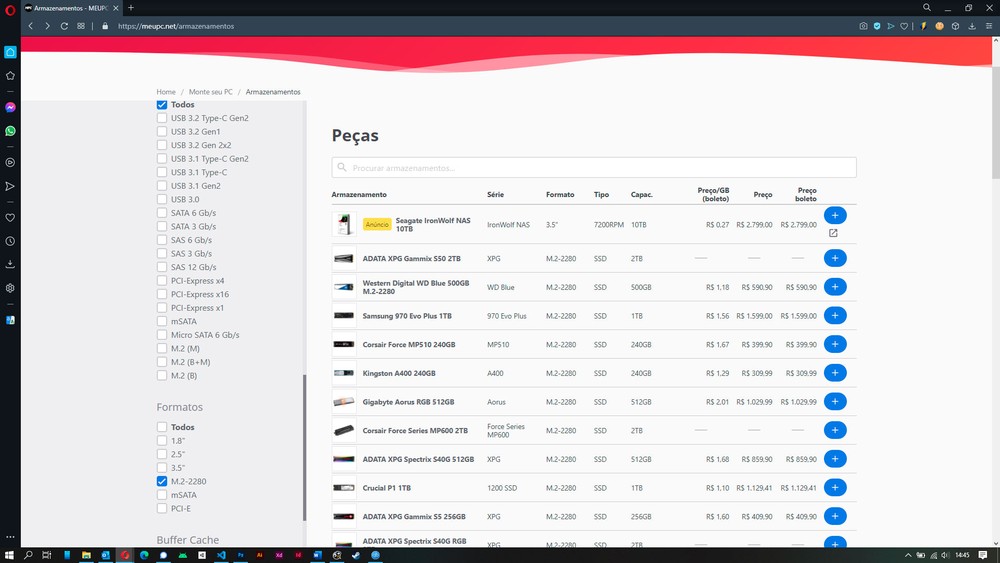This screenshot has height=563, width=1000.
Task: Take snapshot with camera icon in address bar
Action: [x=863, y=26]
